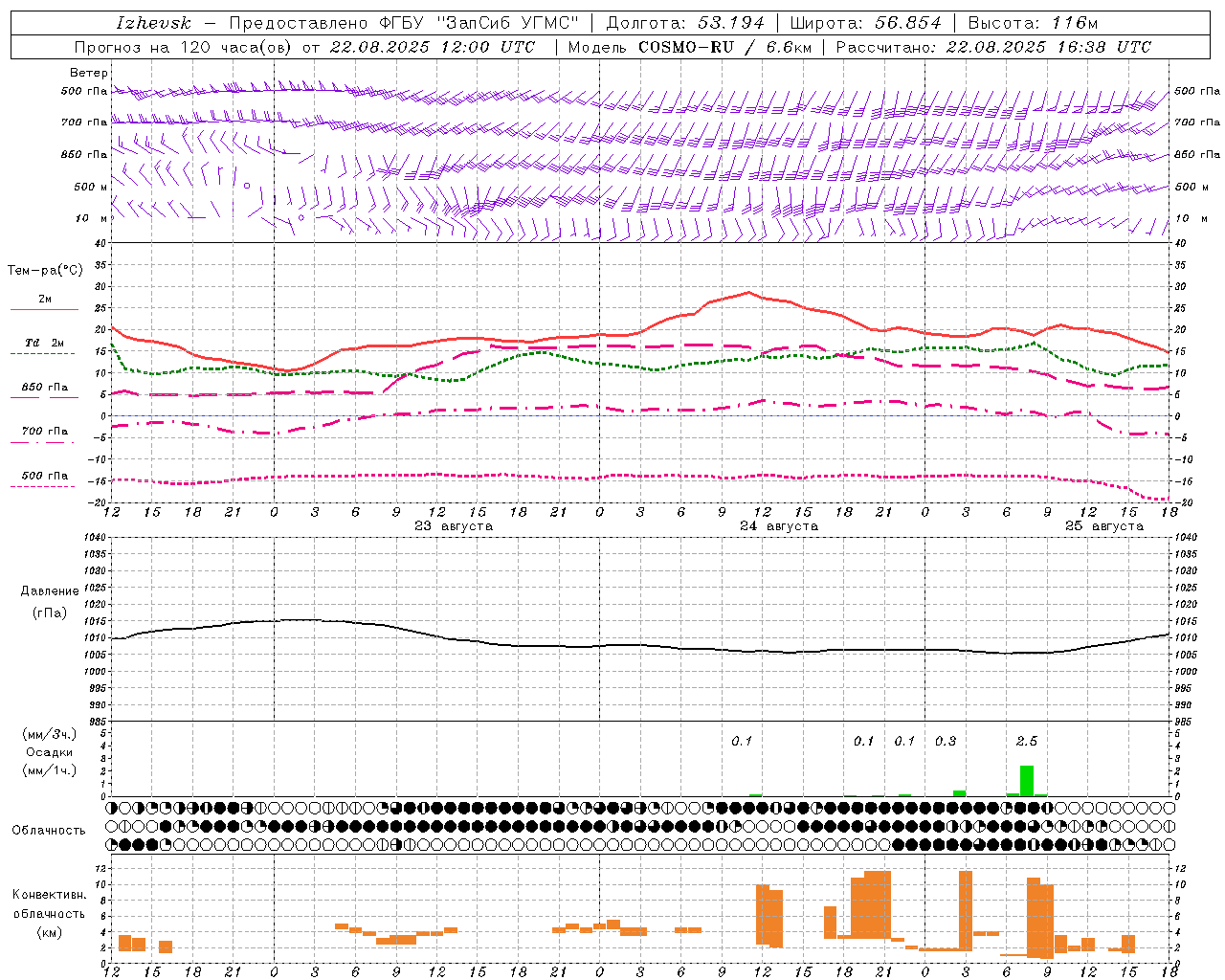Select the 'Модель COSMO-RU / 6.6км' text
Image resolution: width=1225 pixels, height=980 pixels.
tap(689, 47)
